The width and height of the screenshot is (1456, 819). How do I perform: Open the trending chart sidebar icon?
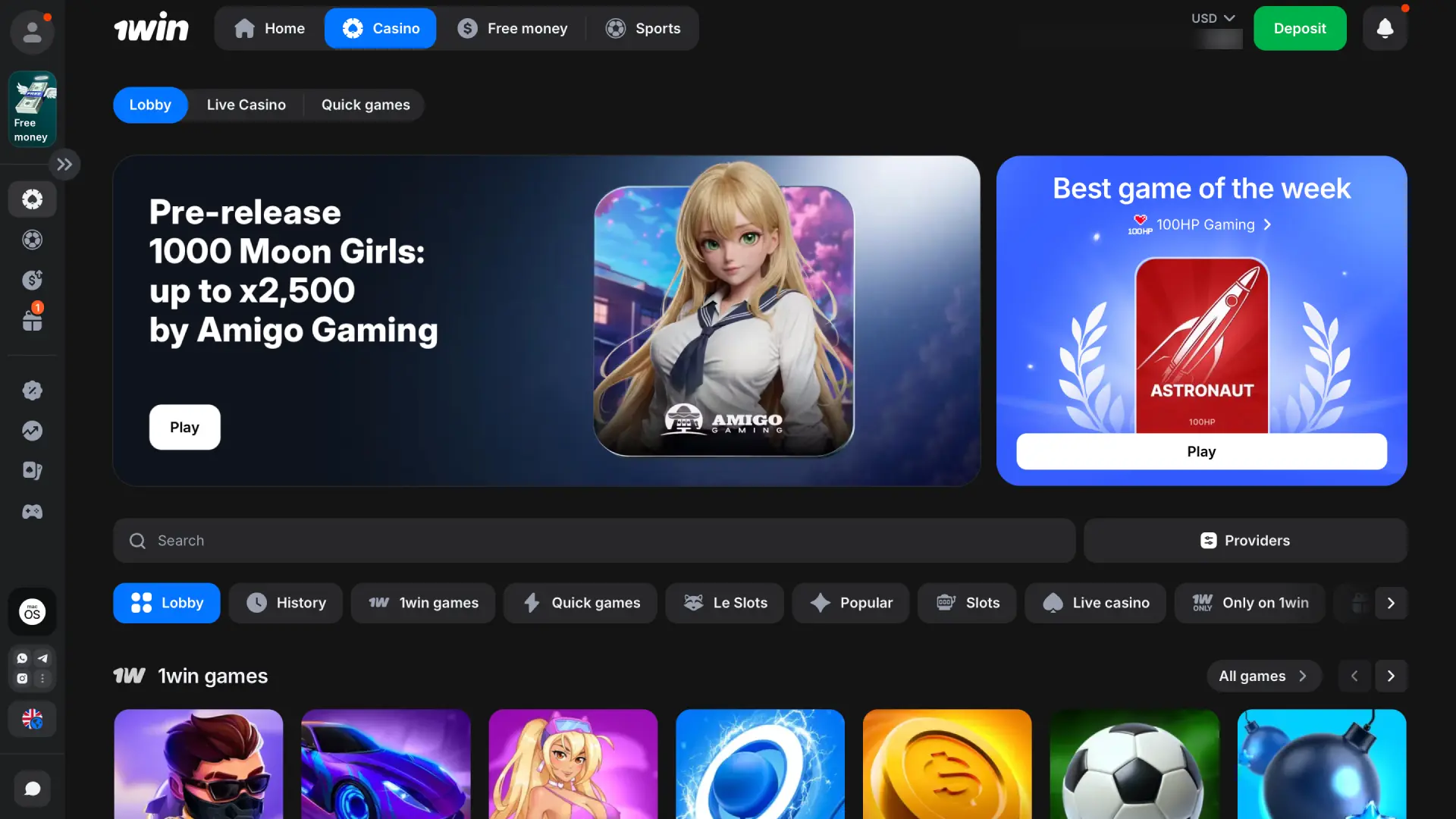tap(32, 431)
